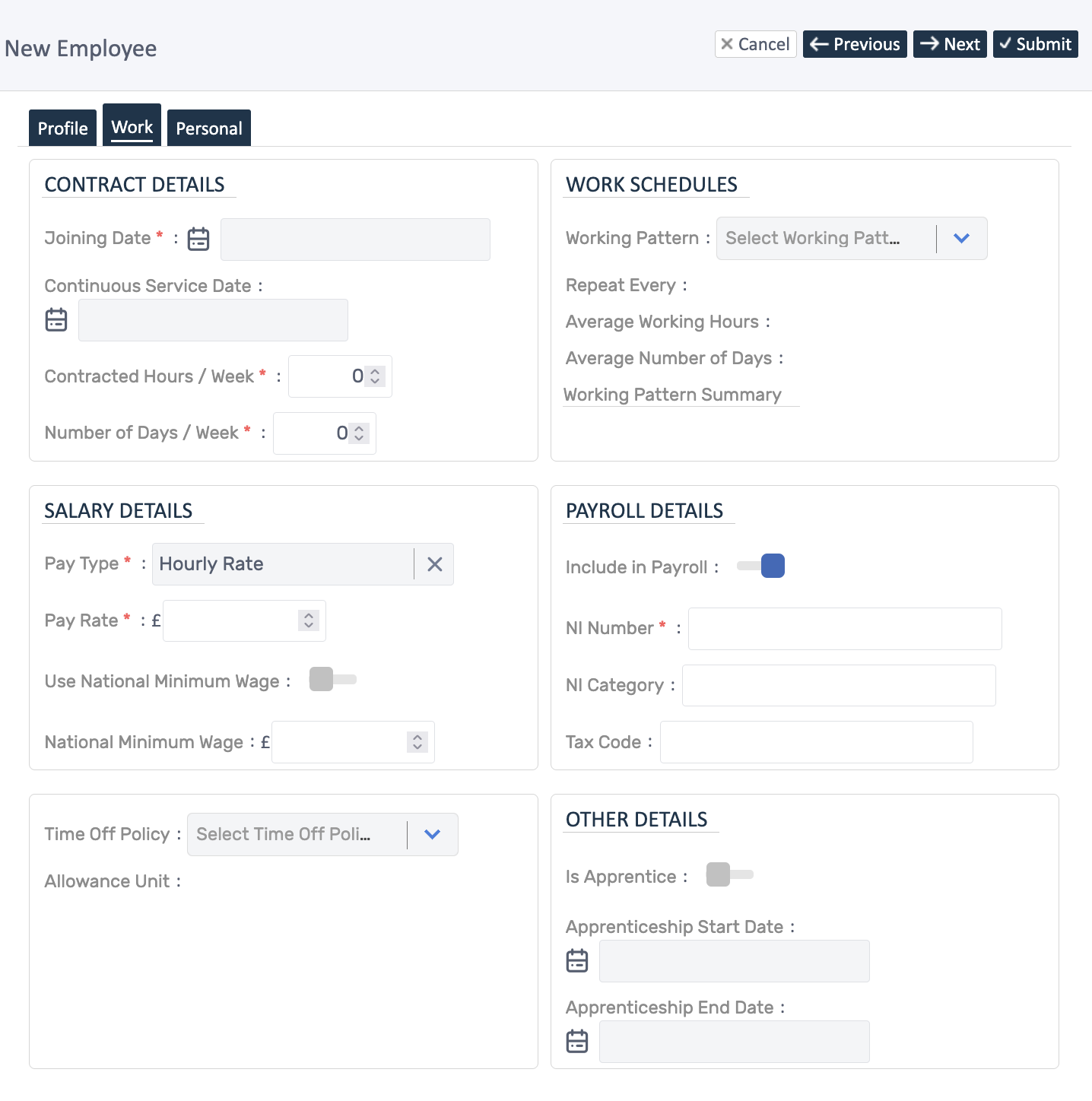This screenshot has height=1101, width=1092.
Task: Turn on the Is Apprentice switch
Action: [x=729, y=875]
